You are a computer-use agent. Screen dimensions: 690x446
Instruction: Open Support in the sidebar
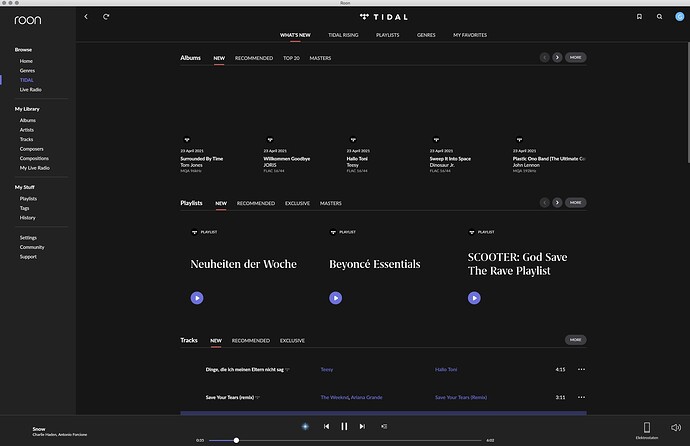(x=28, y=257)
